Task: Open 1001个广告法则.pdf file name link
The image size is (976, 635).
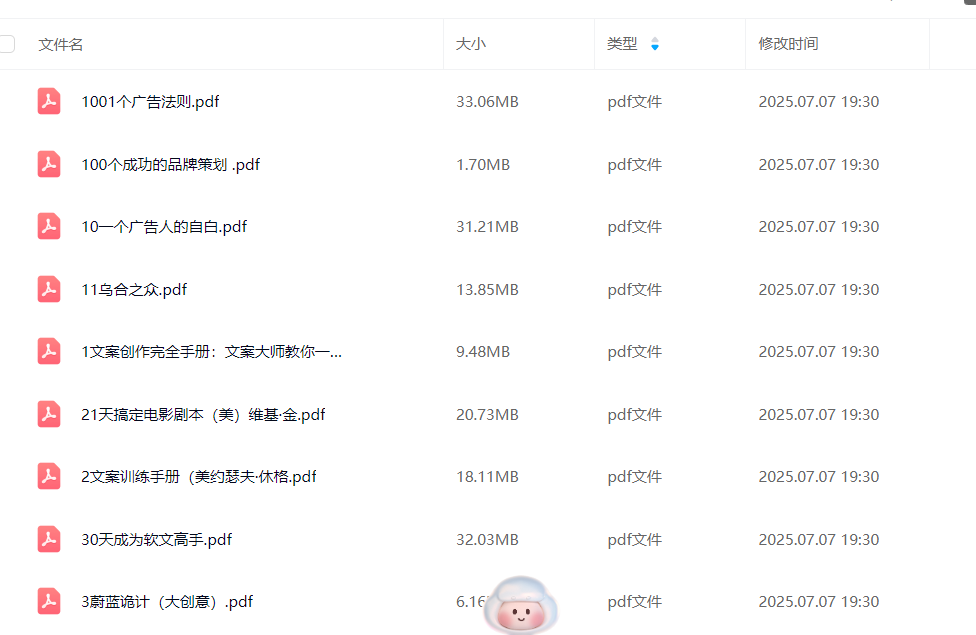Action: tap(150, 102)
